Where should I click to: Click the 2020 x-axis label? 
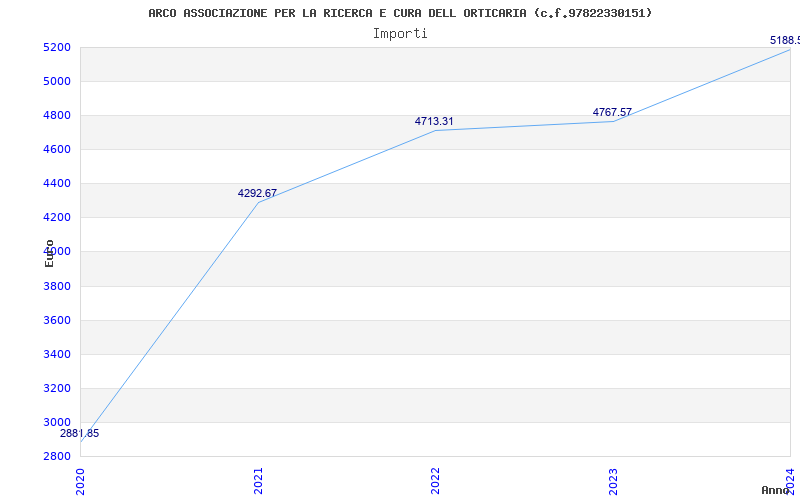click(80, 481)
